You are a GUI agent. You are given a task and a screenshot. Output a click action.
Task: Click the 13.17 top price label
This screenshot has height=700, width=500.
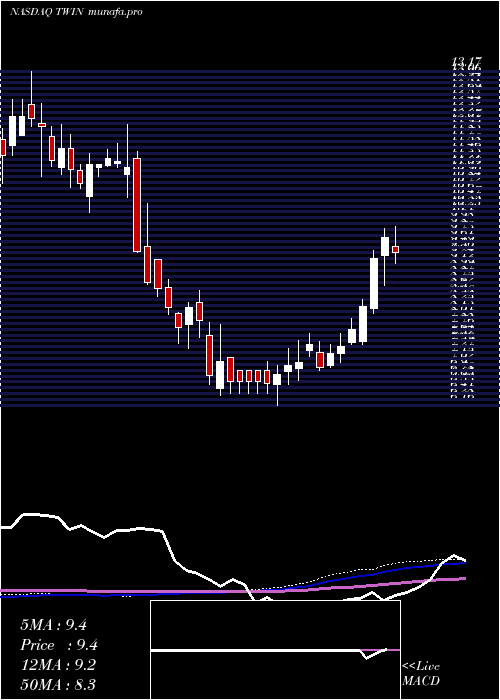(x=466, y=63)
